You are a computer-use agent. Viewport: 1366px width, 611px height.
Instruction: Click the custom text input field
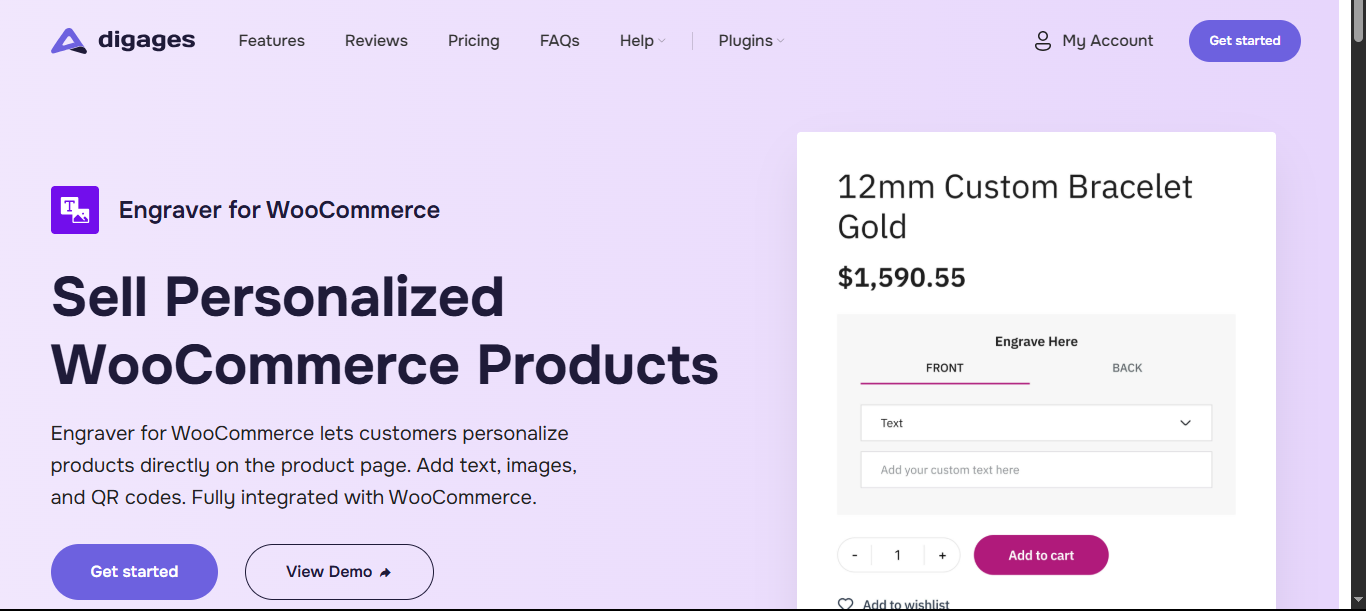point(1036,470)
